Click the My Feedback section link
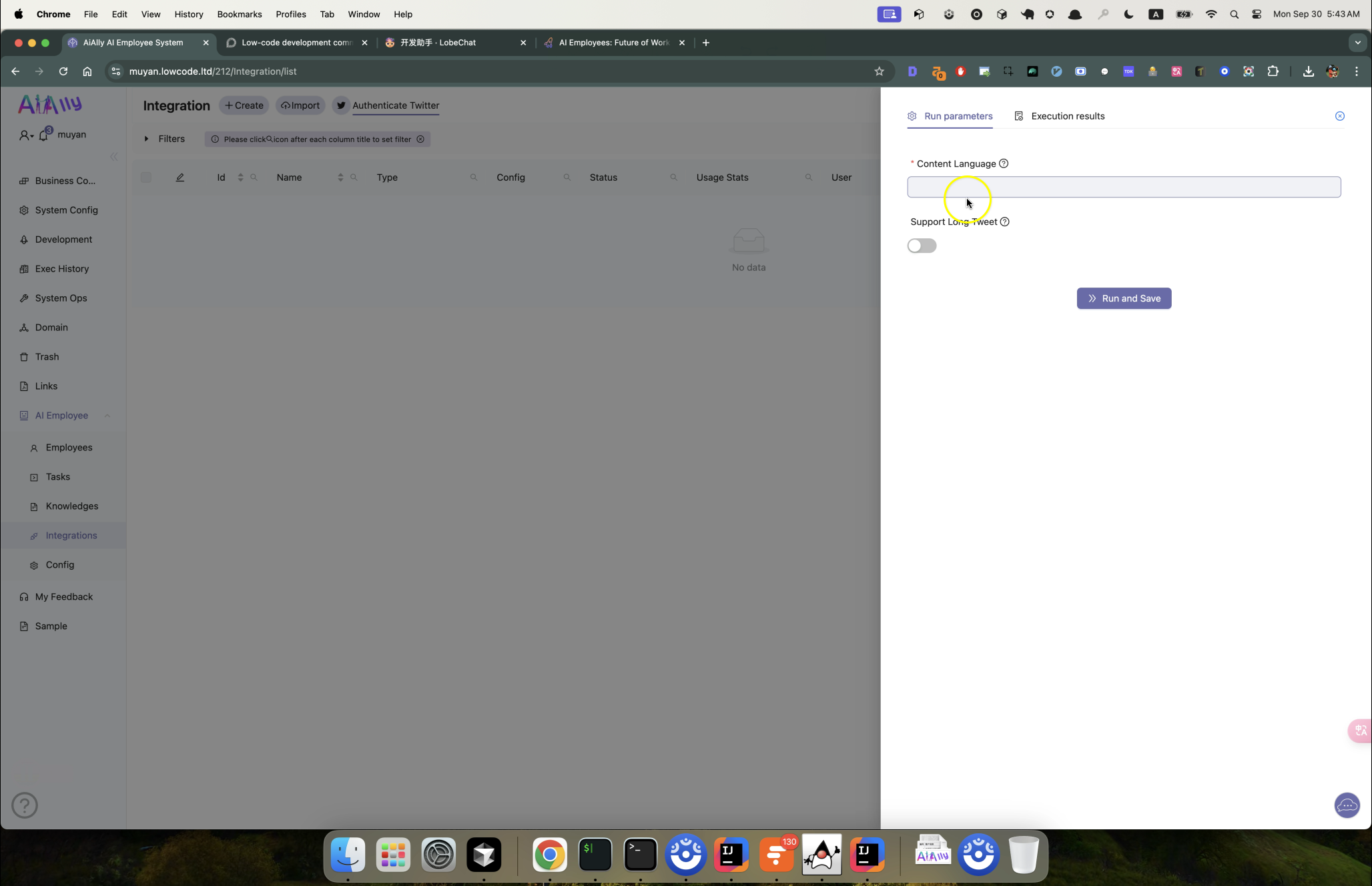This screenshot has width=1372, height=886. pos(64,596)
